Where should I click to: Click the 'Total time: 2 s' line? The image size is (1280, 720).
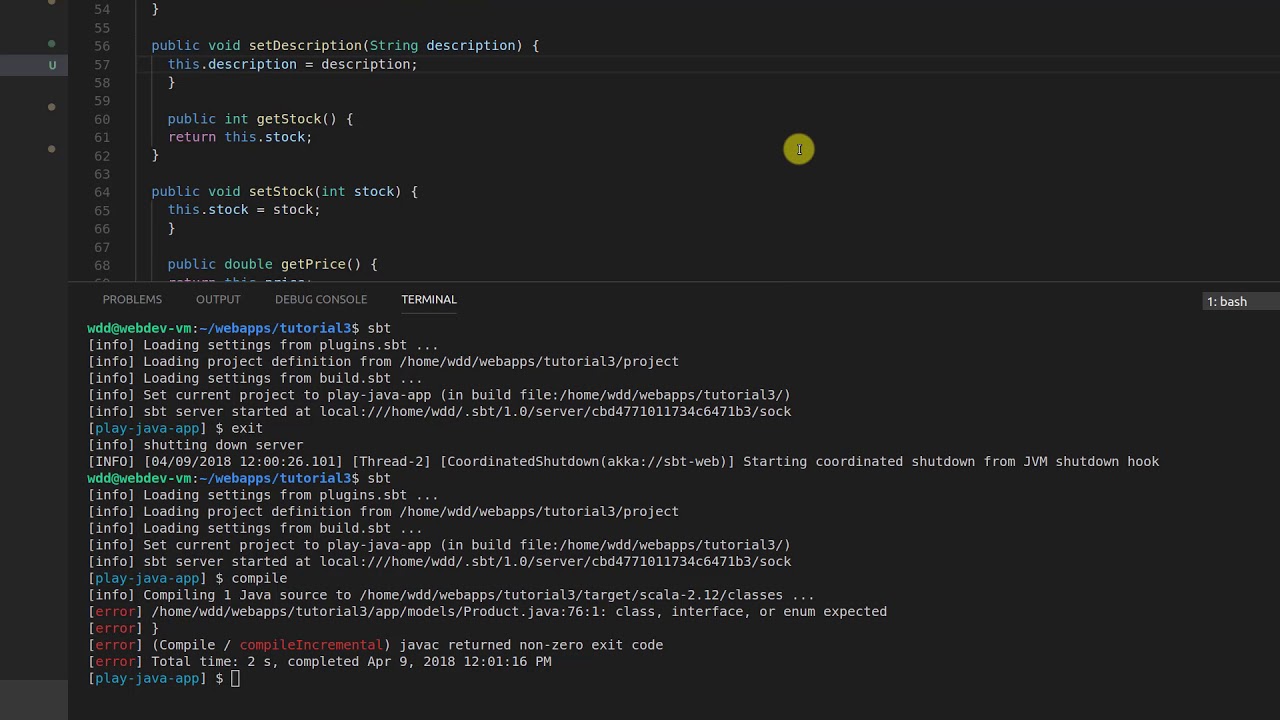click(x=320, y=662)
